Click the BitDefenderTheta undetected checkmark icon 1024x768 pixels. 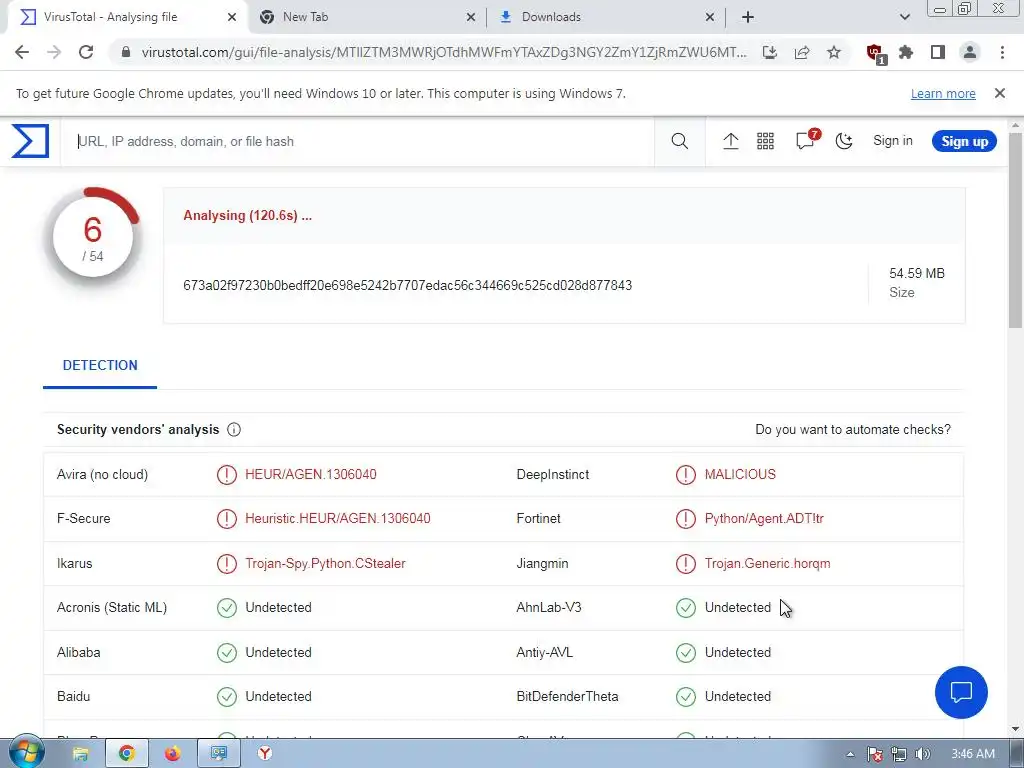[x=686, y=697]
